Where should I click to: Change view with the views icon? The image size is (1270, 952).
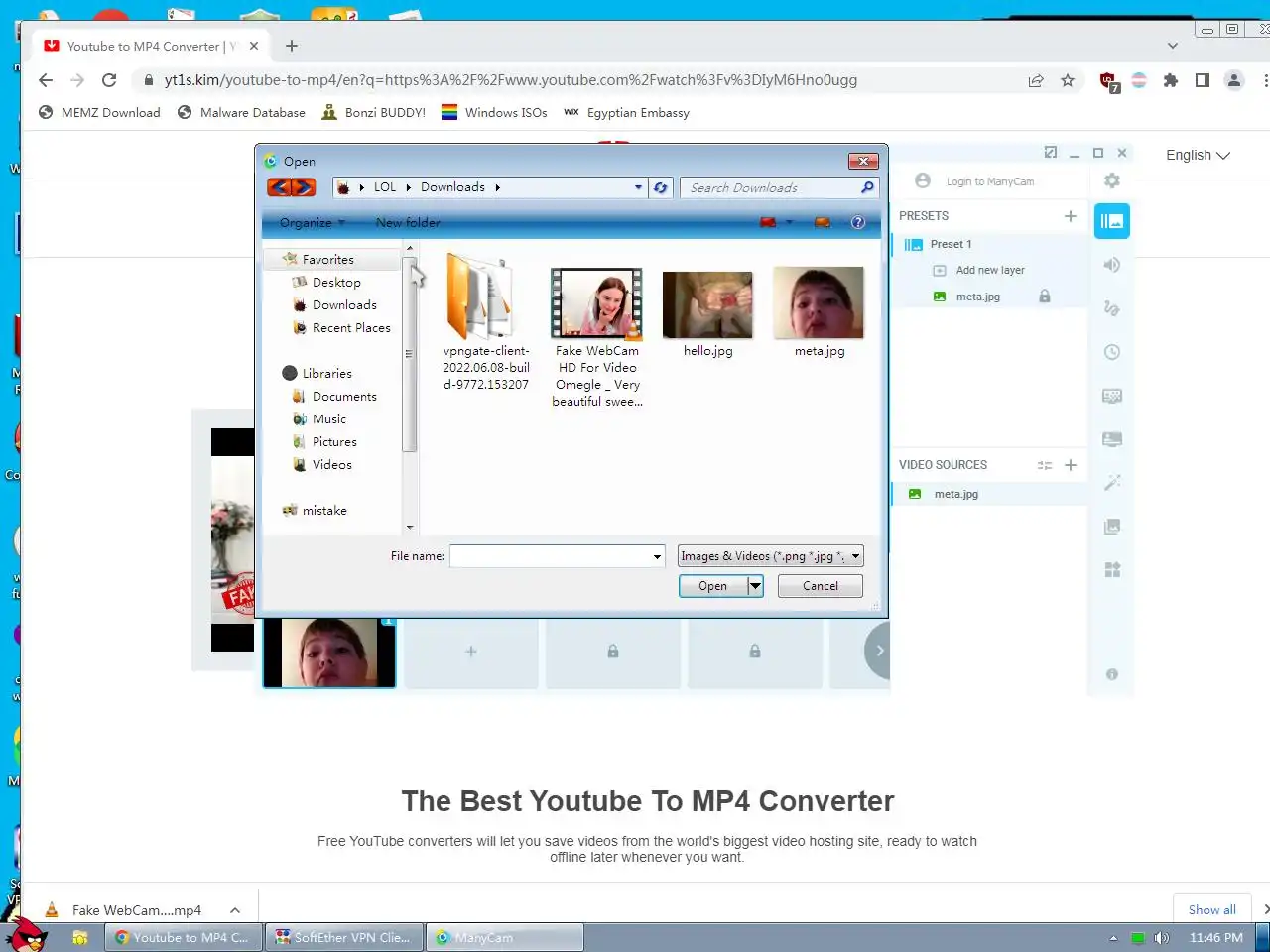point(768,222)
